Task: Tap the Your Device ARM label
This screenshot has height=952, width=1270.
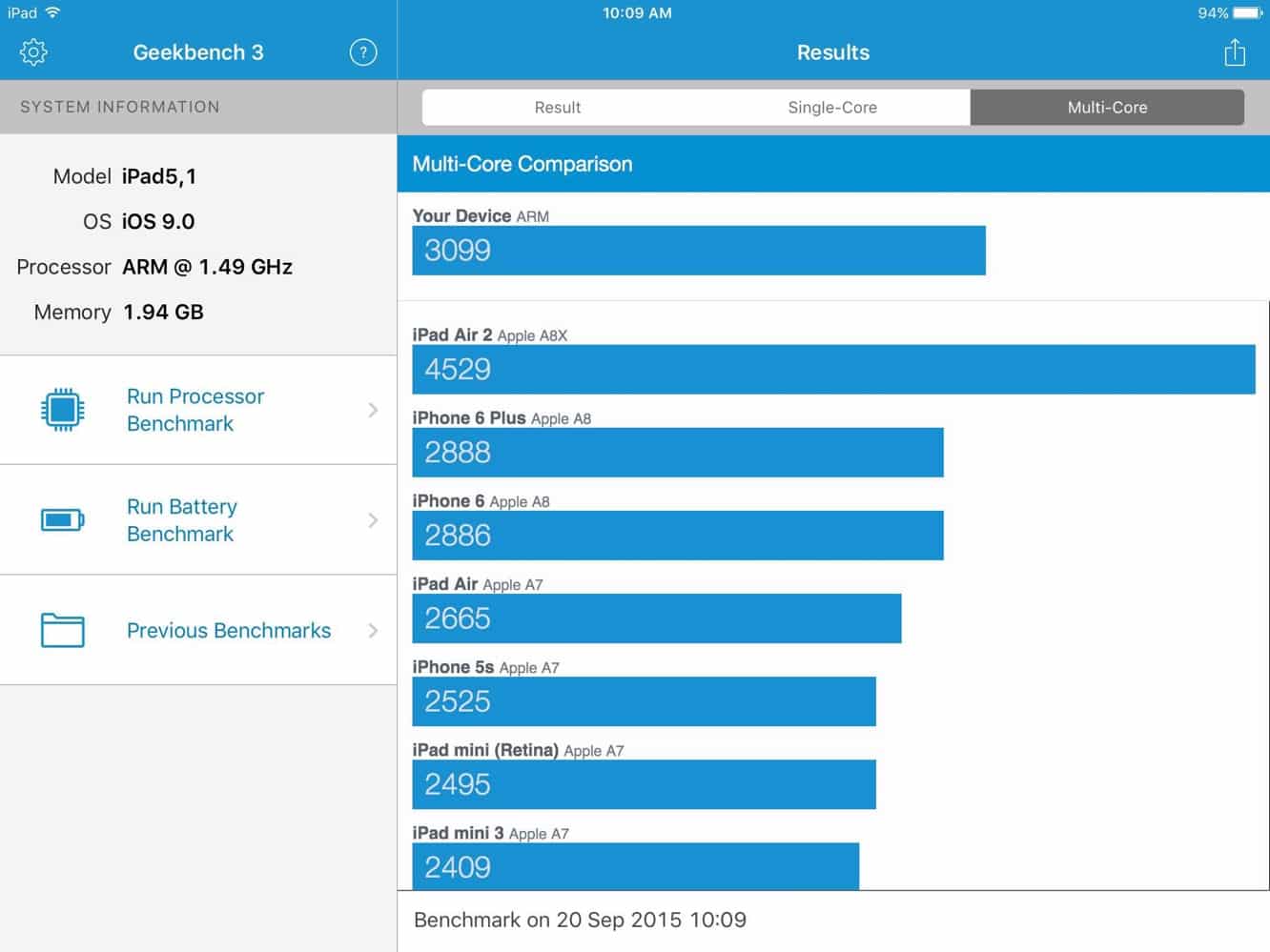Action: [481, 216]
